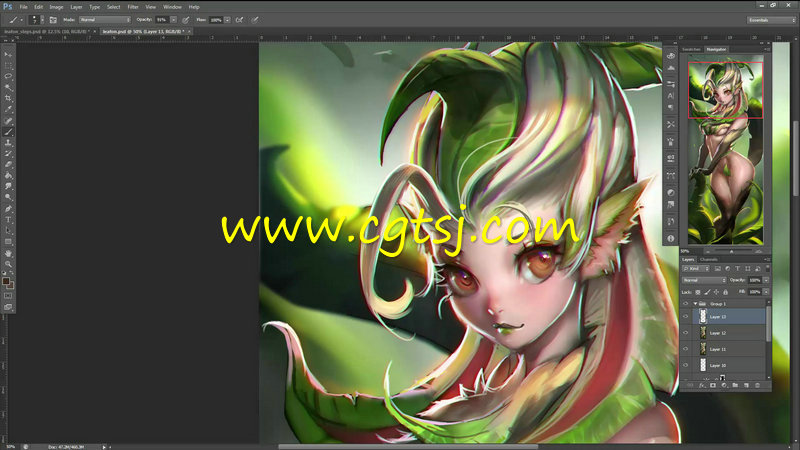Open layer filter Kind dropdown
The width and height of the screenshot is (800, 450).
pos(696,268)
